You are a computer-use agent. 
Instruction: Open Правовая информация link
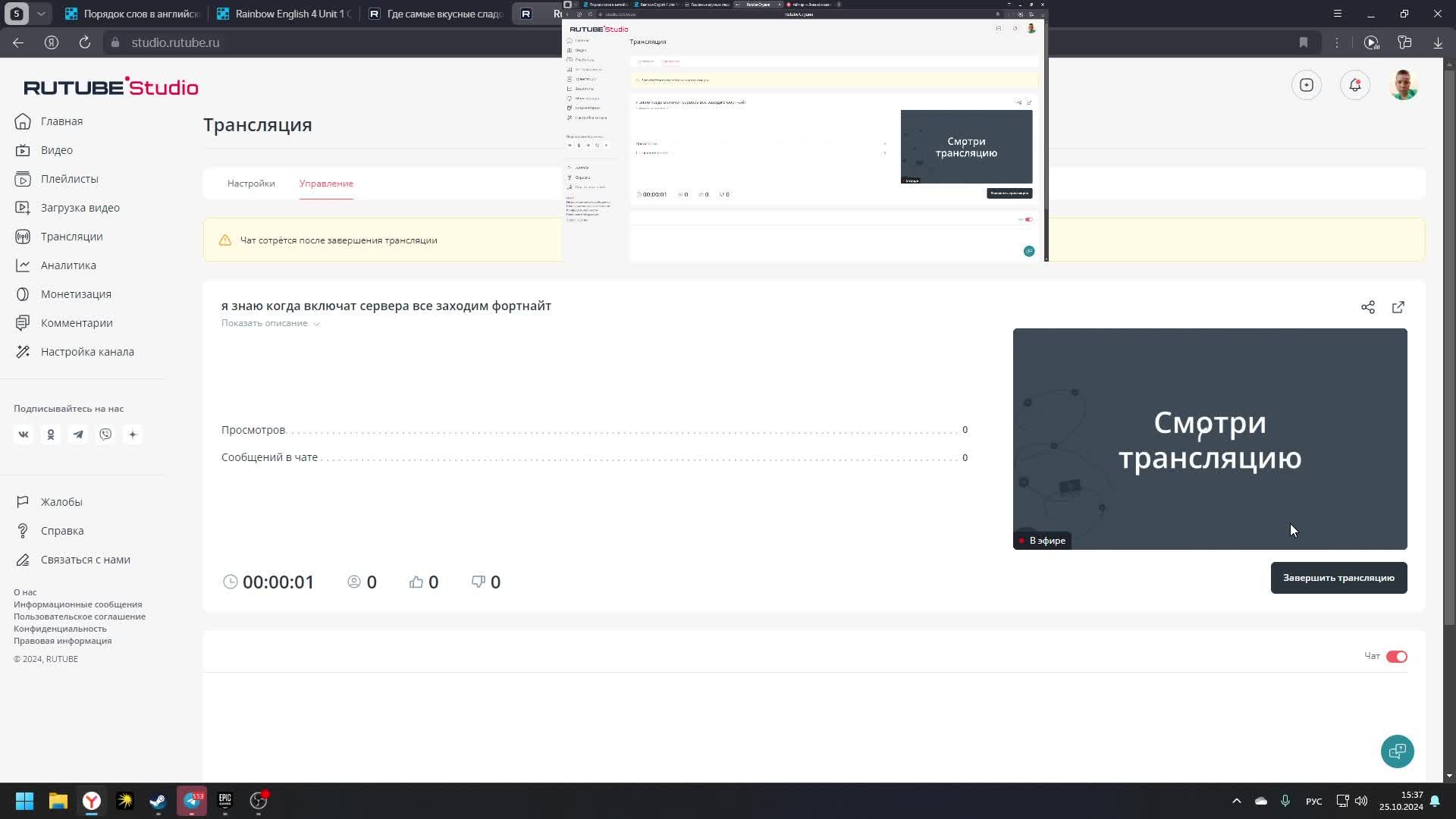[x=62, y=641]
